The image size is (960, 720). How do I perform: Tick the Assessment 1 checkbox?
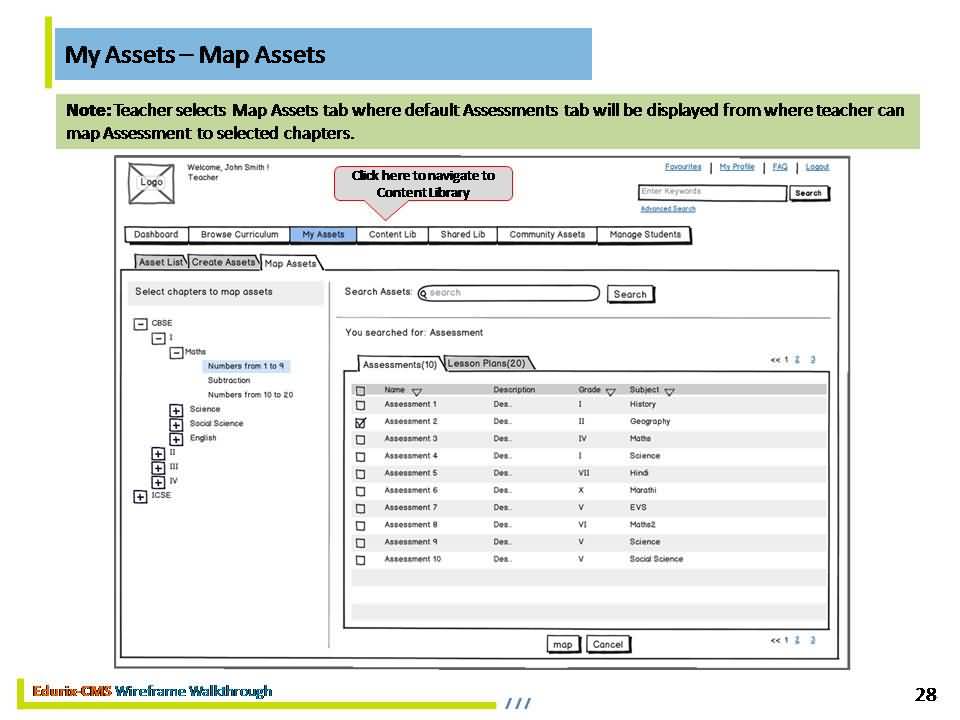point(361,405)
